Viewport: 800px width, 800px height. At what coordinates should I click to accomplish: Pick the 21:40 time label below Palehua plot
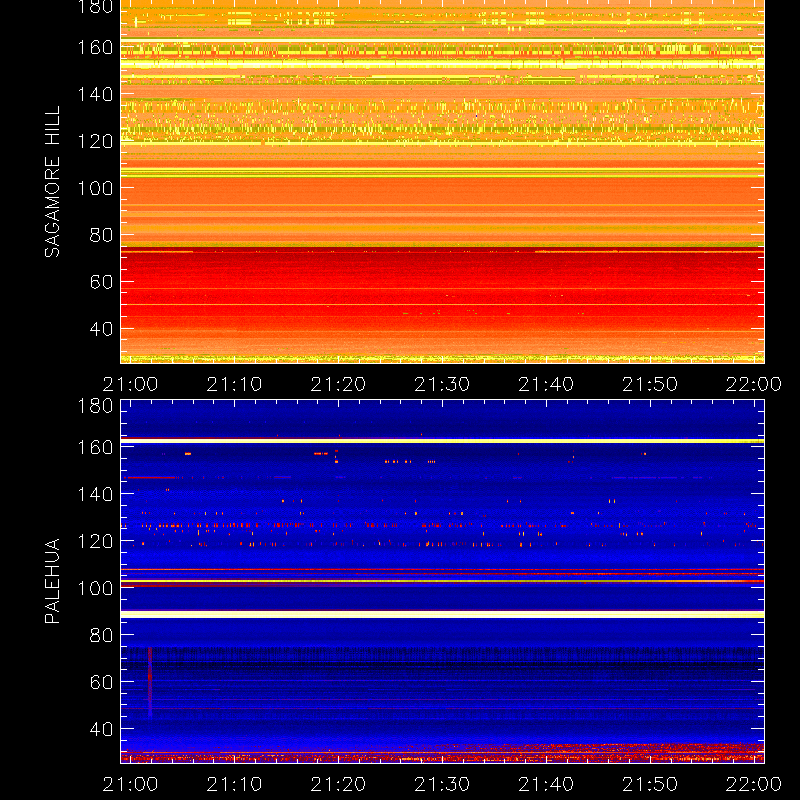546,784
